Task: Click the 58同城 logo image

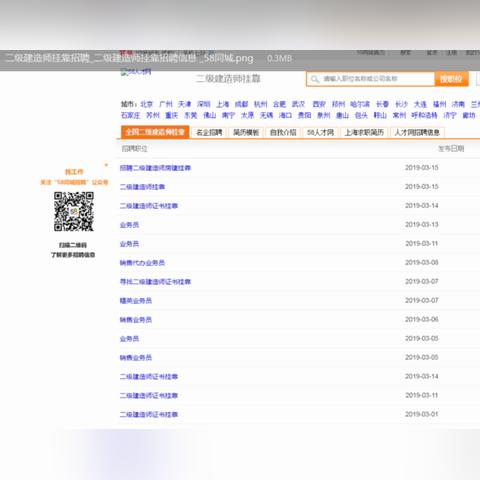Action: (x=136, y=72)
